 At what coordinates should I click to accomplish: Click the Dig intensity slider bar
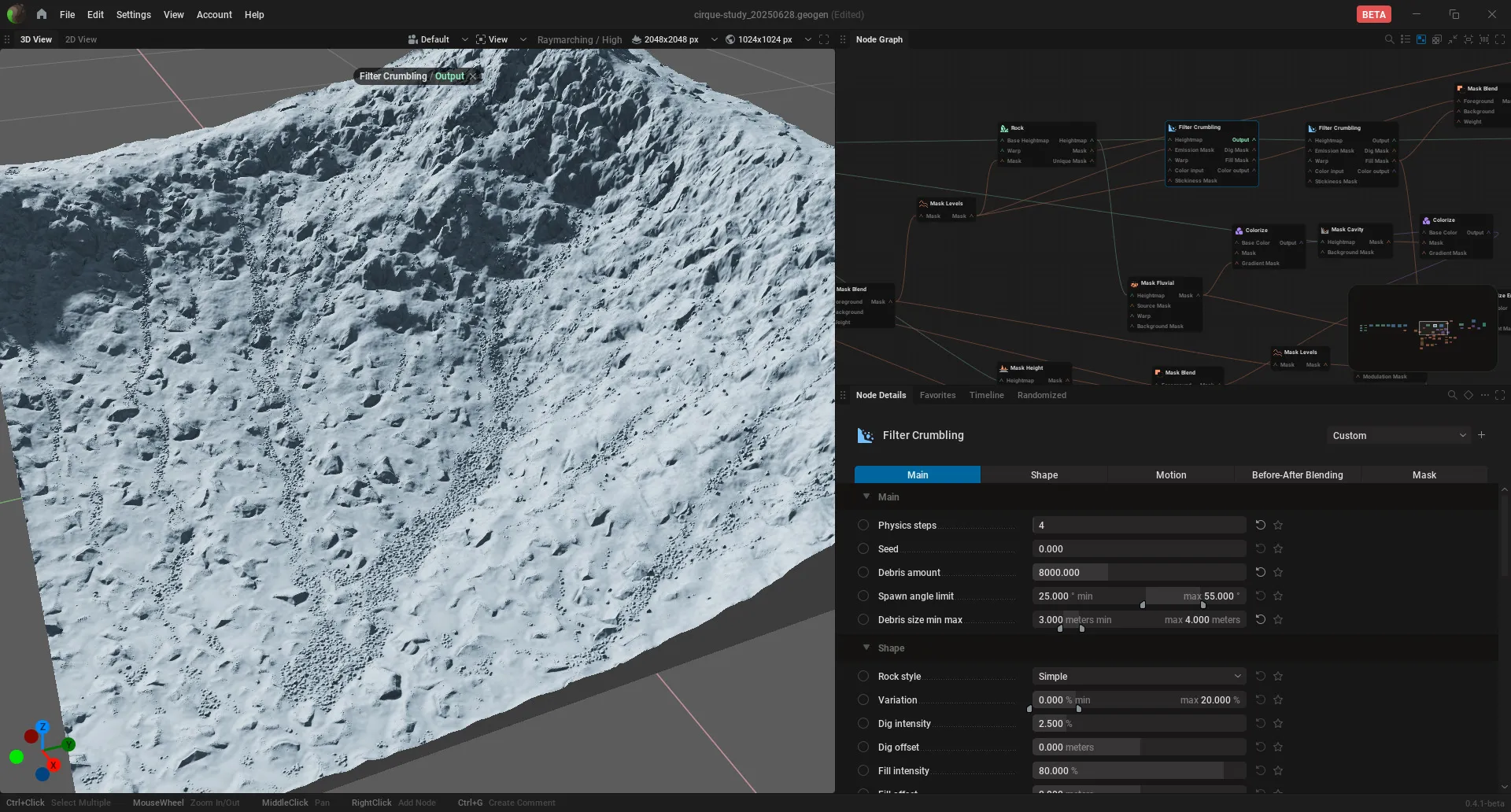click(1139, 723)
